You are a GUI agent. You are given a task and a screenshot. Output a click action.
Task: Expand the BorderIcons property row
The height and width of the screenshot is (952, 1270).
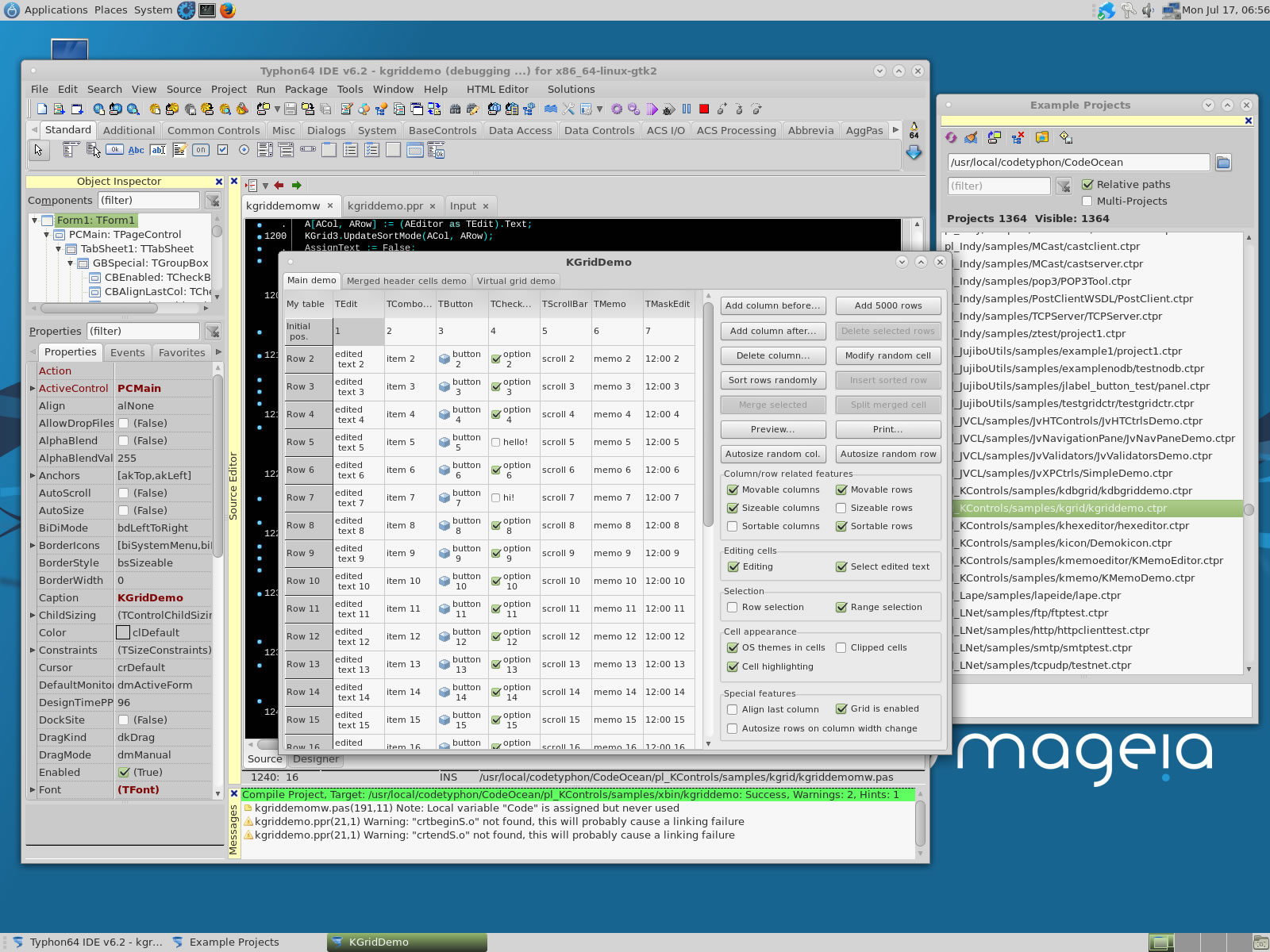click(x=33, y=546)
